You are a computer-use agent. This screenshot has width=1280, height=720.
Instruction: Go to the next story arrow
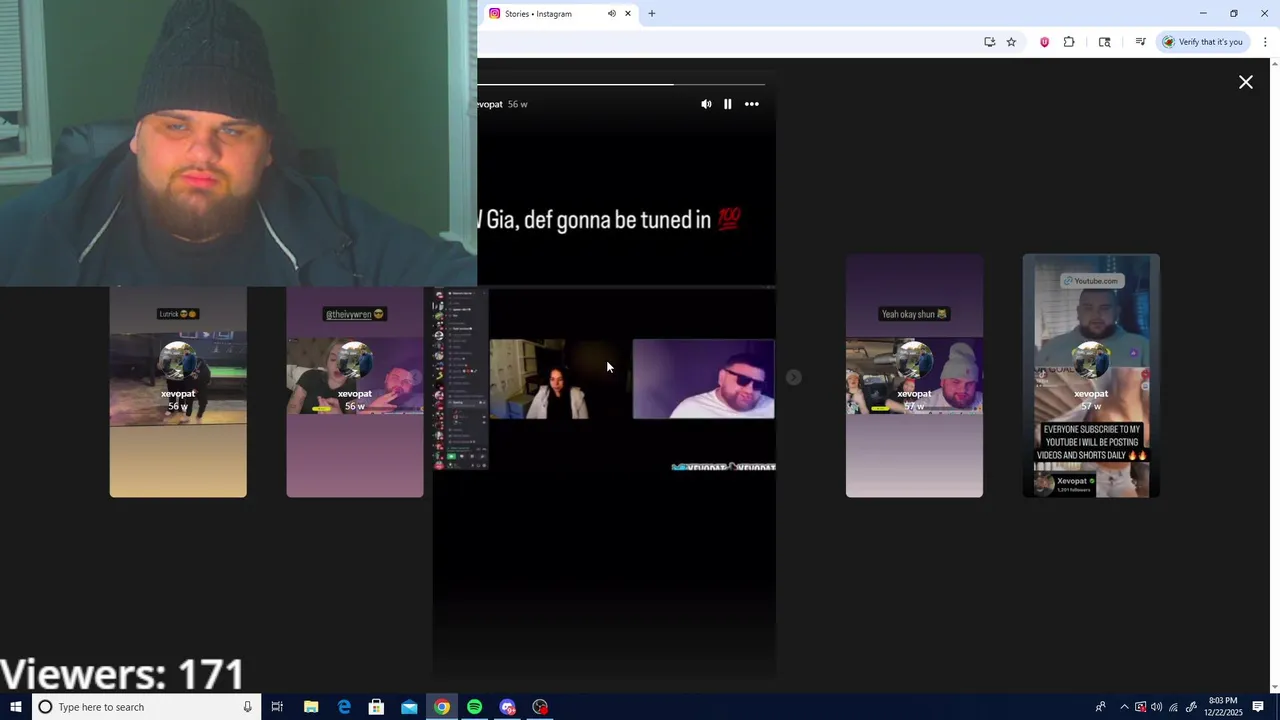(793, 377)
